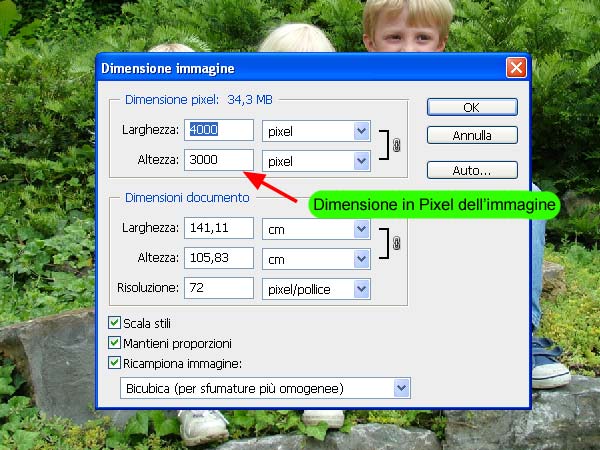Open document width cm unit dropdown
Image resolution: width=600 pixels, height=450 pixels.
[316, 229]
